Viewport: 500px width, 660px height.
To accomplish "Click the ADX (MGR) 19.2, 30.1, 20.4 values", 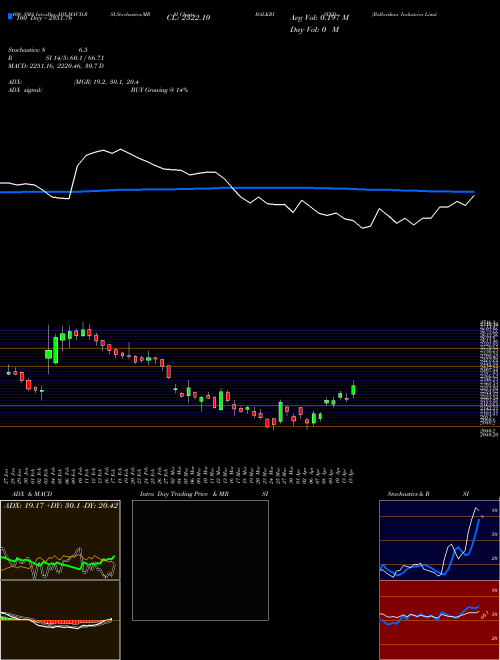I will click(x=106, y=82).
